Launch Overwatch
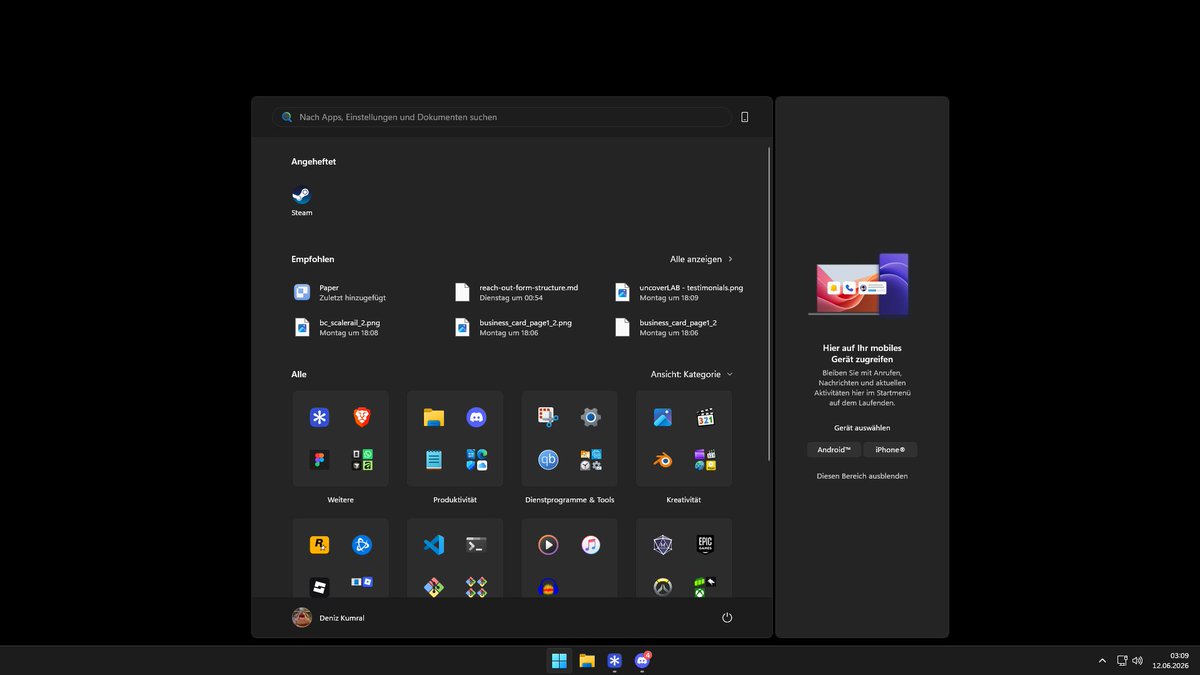 (662, 587)
